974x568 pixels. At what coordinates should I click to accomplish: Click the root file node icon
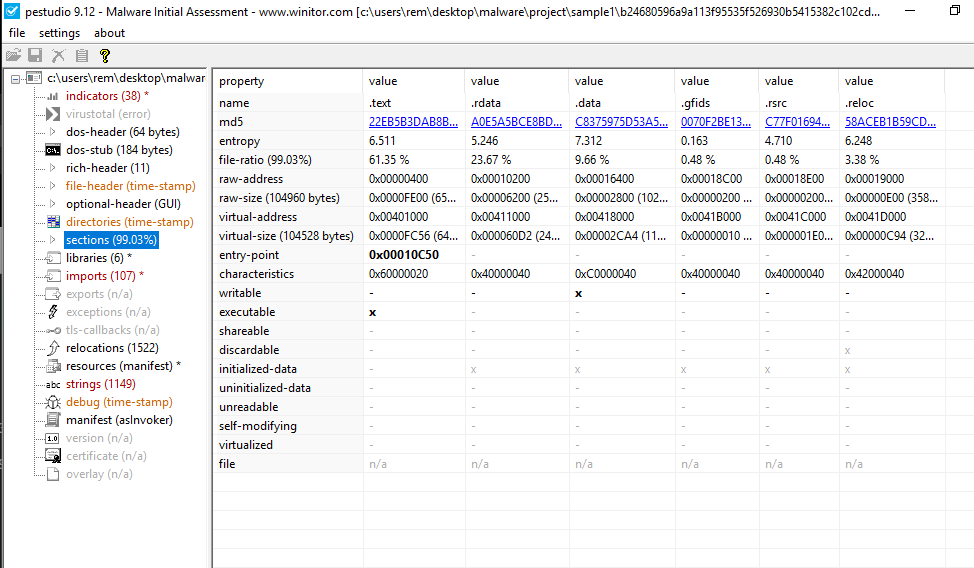tap(35, 78)
